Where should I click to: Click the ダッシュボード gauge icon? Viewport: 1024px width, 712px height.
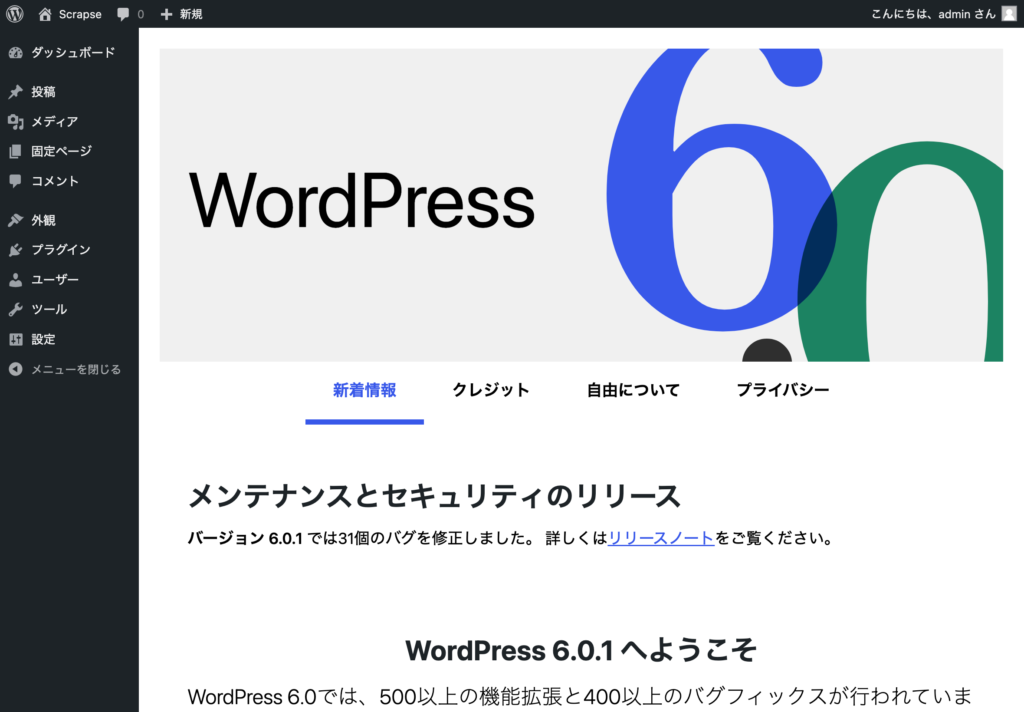coord(16,53)
